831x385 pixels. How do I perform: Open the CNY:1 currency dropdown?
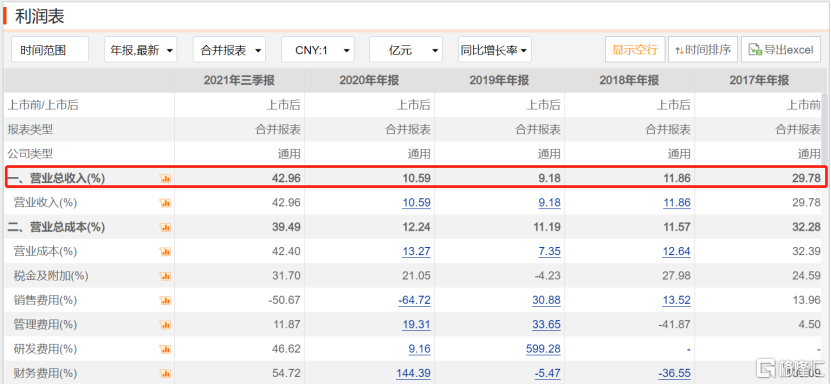[x=317, y=50]
